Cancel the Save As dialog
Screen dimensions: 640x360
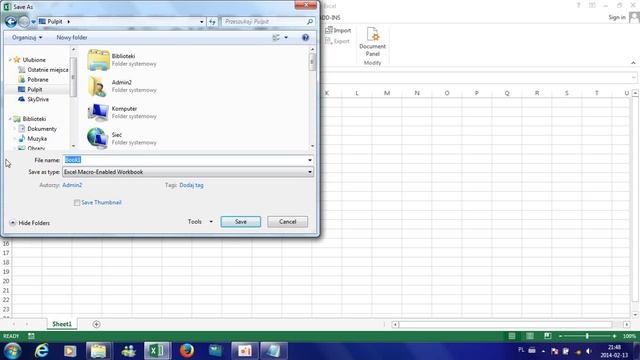click(x=287, y=222)
